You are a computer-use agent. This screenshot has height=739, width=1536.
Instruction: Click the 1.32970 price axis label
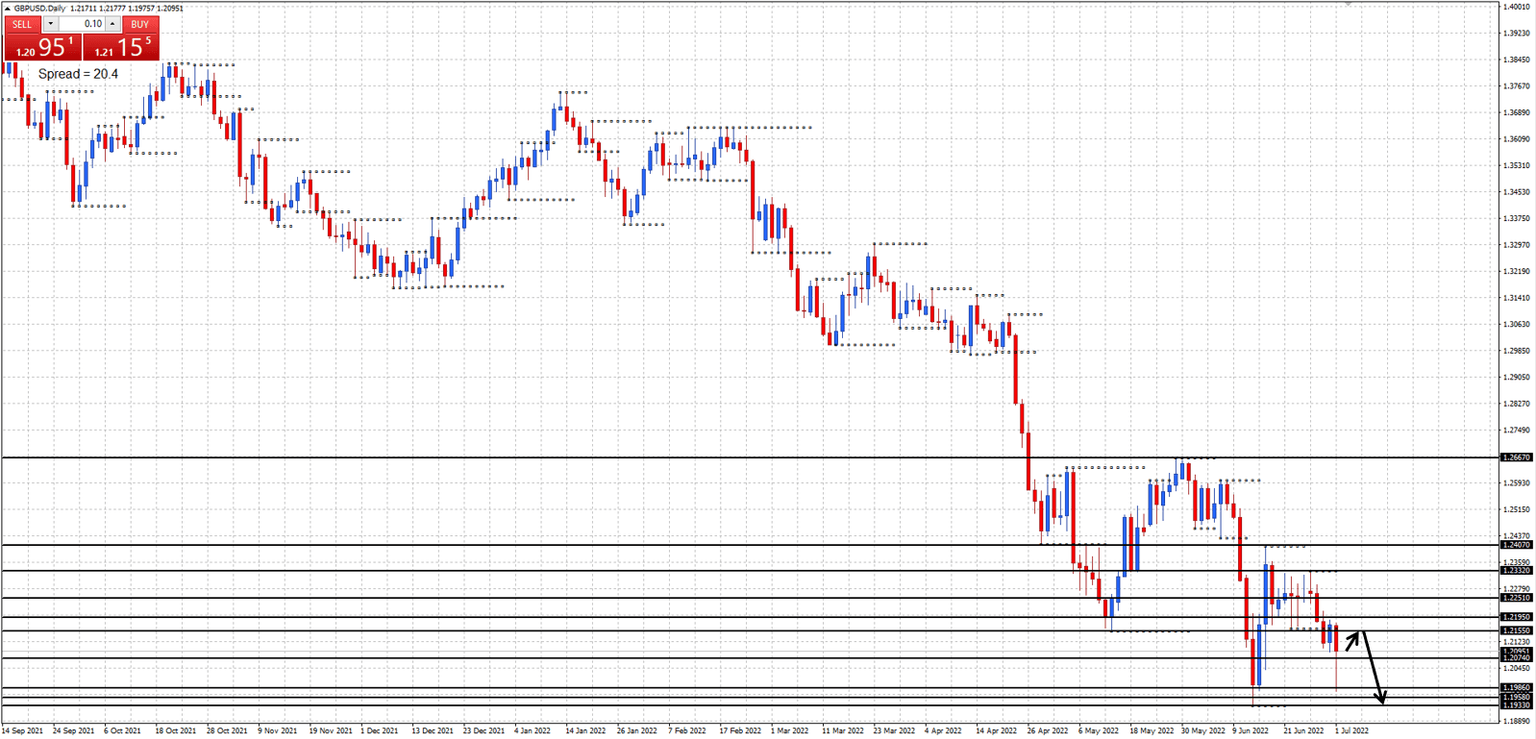pyautogui.click(x=1518, y=245)
